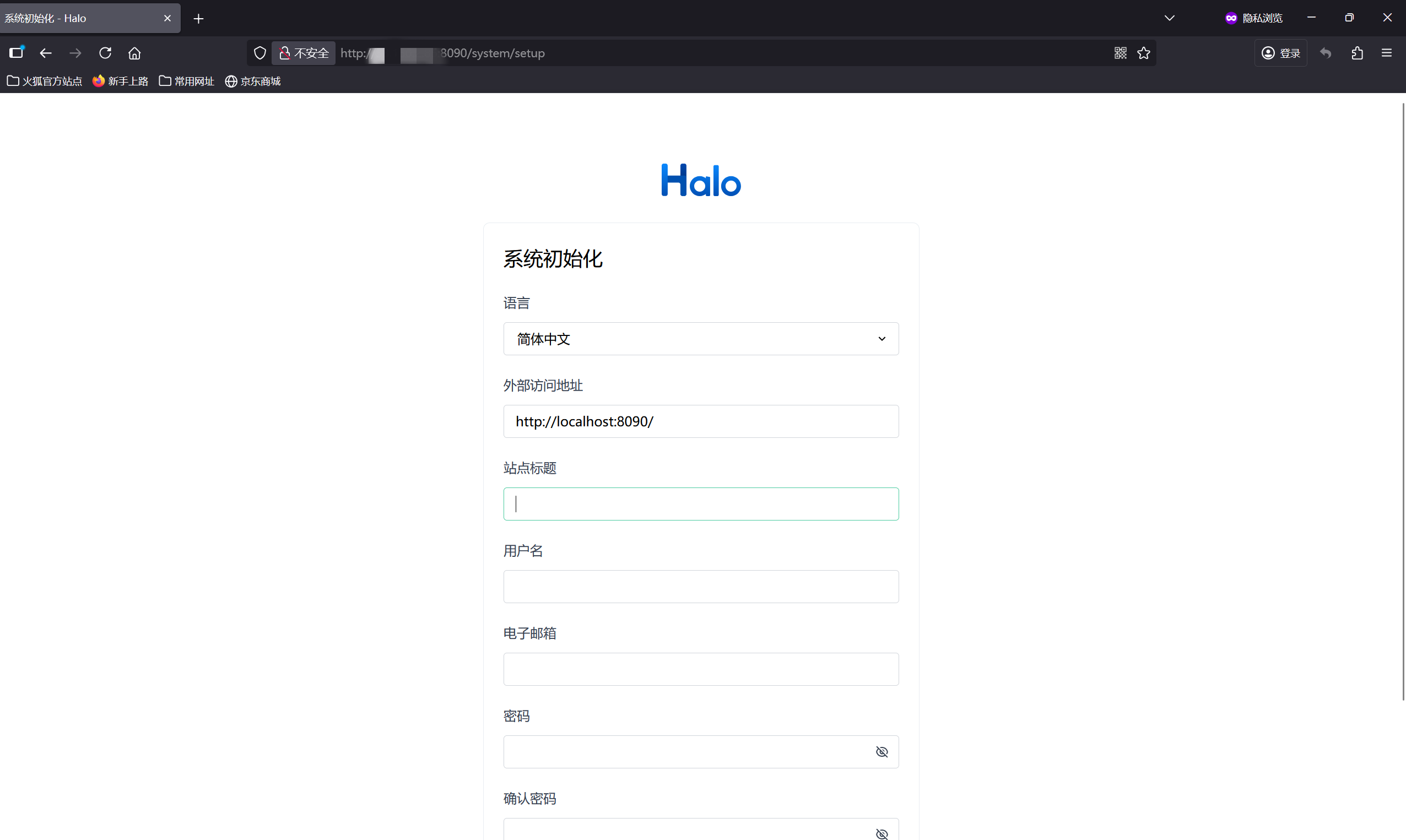
Task: Open the extensions puzzle icon
Action: (1357, 53)
